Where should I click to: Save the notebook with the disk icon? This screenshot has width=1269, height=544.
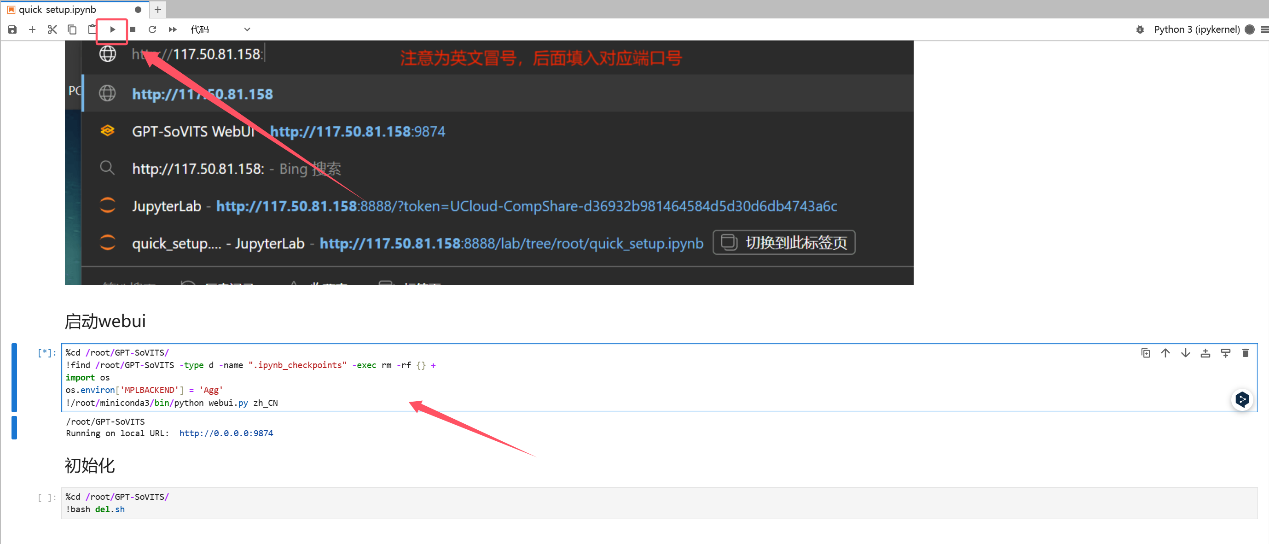12,30
